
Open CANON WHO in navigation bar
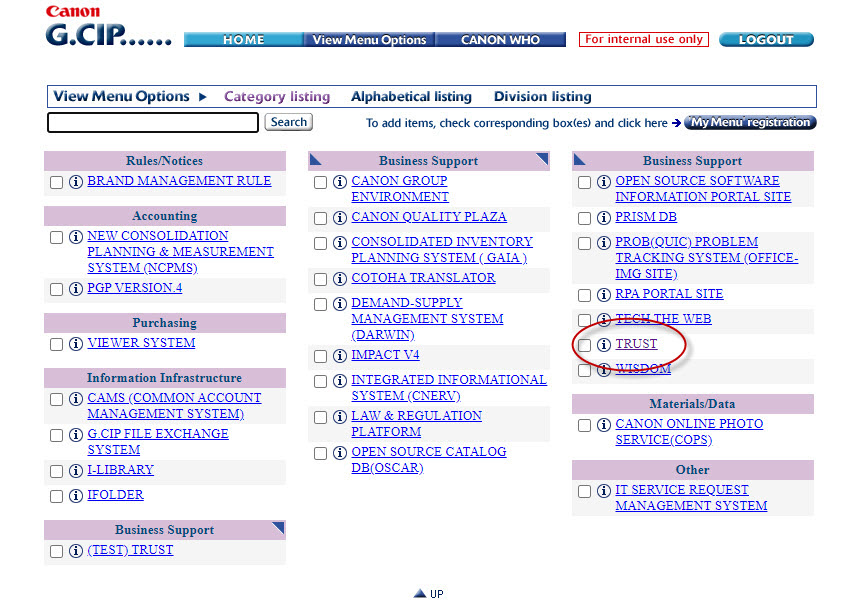pos(500,40)
